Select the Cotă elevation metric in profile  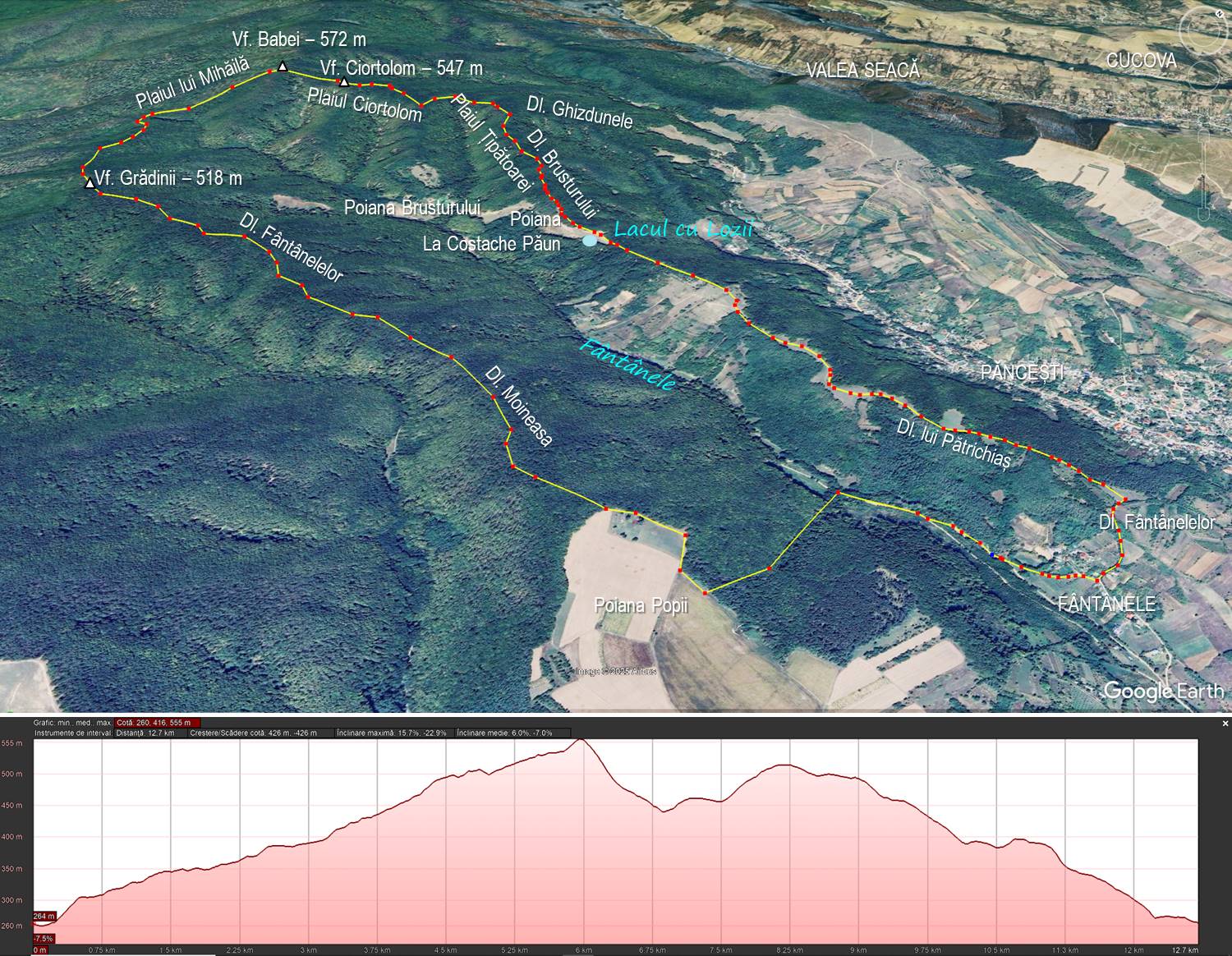[158, 723]
